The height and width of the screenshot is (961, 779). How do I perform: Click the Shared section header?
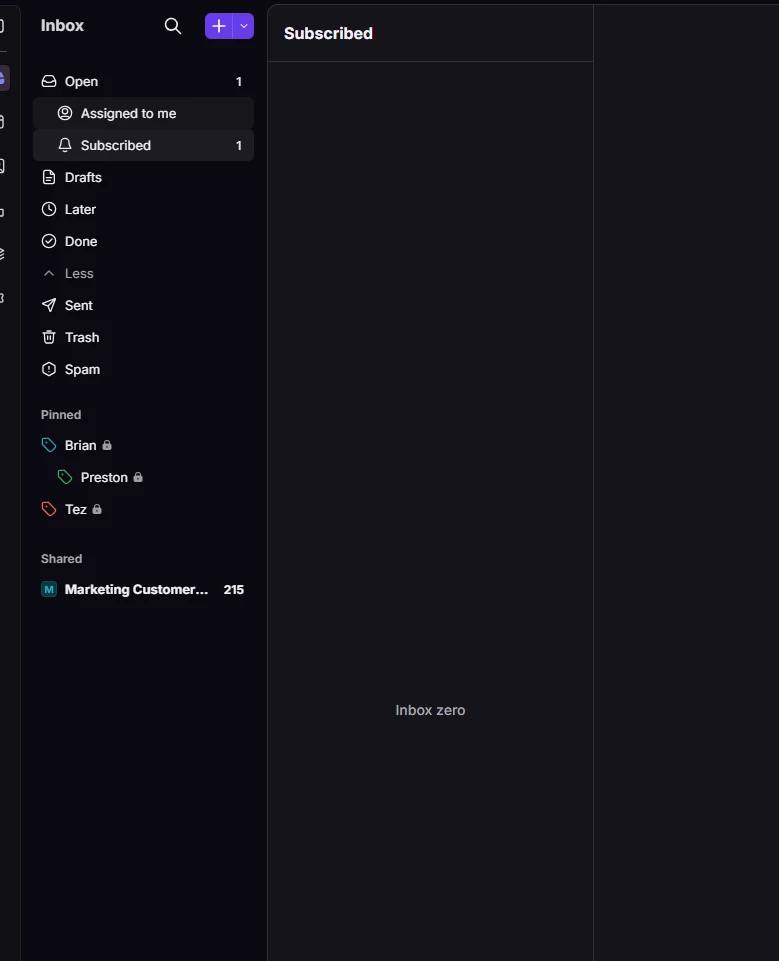click(x=61, y=558)
